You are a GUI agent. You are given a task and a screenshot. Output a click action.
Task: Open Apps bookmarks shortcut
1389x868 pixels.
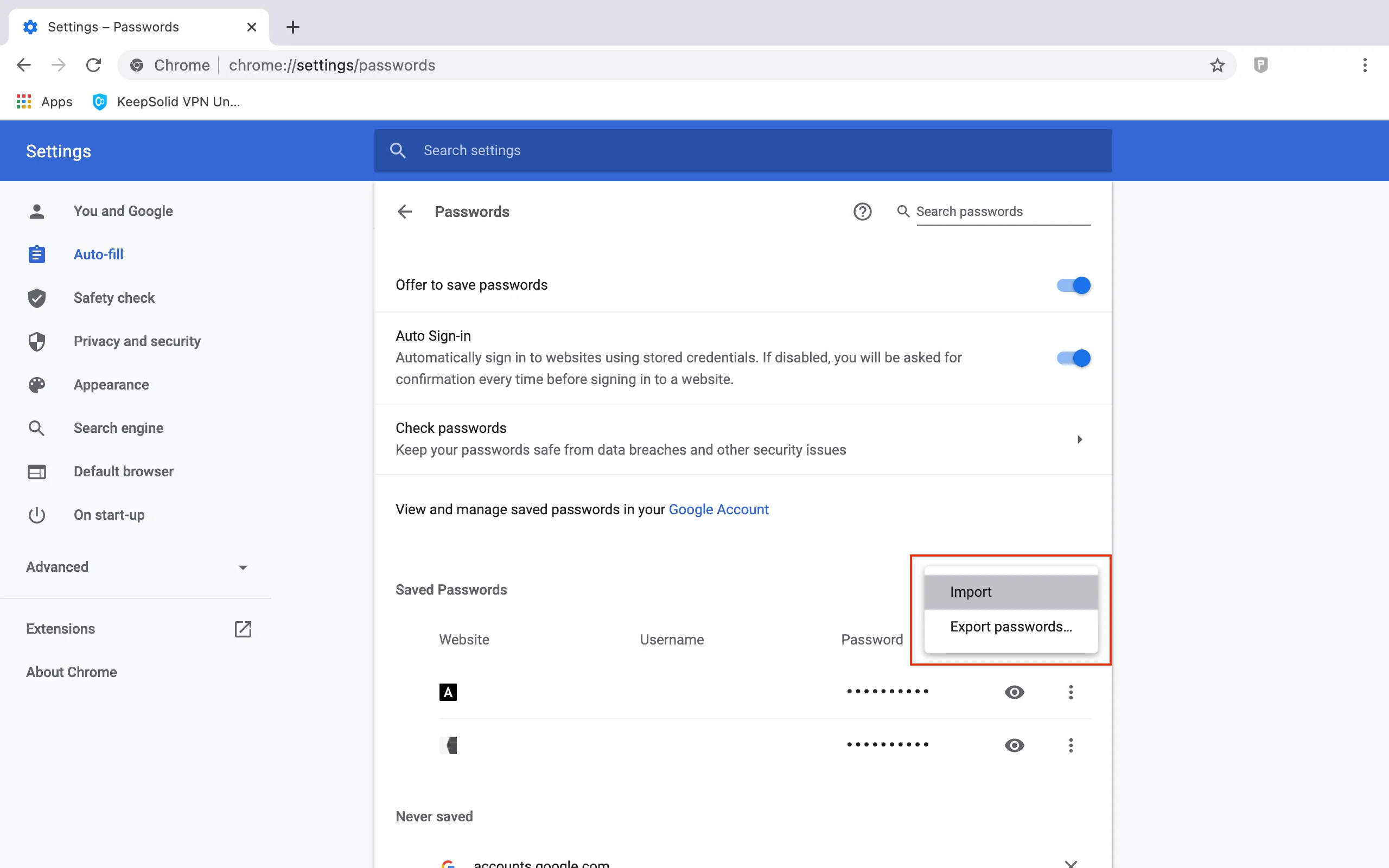[45, 101]
